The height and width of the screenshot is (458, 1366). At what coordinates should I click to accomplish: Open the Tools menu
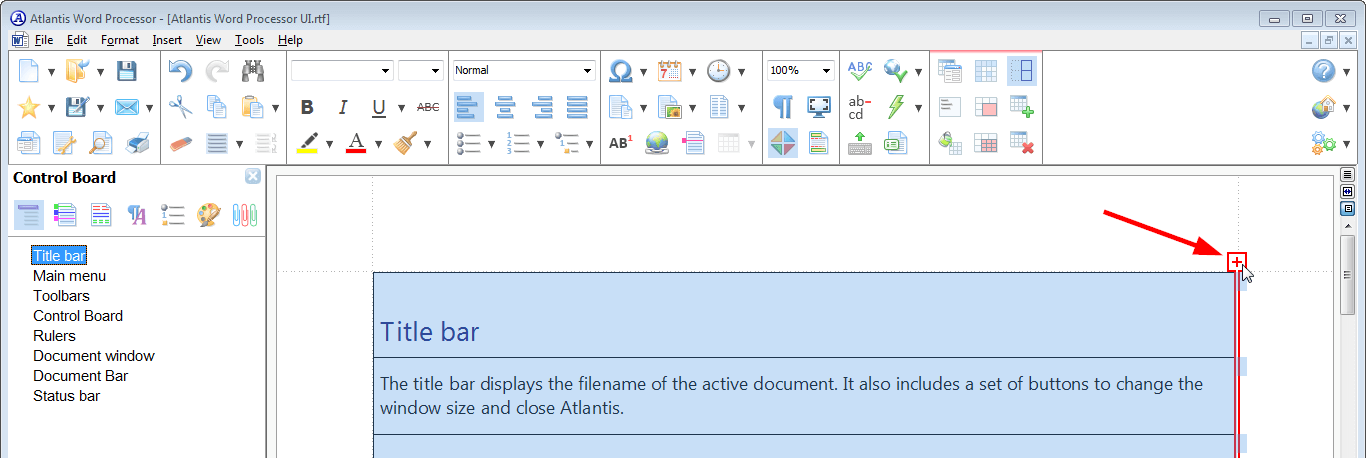coord(250,40)
